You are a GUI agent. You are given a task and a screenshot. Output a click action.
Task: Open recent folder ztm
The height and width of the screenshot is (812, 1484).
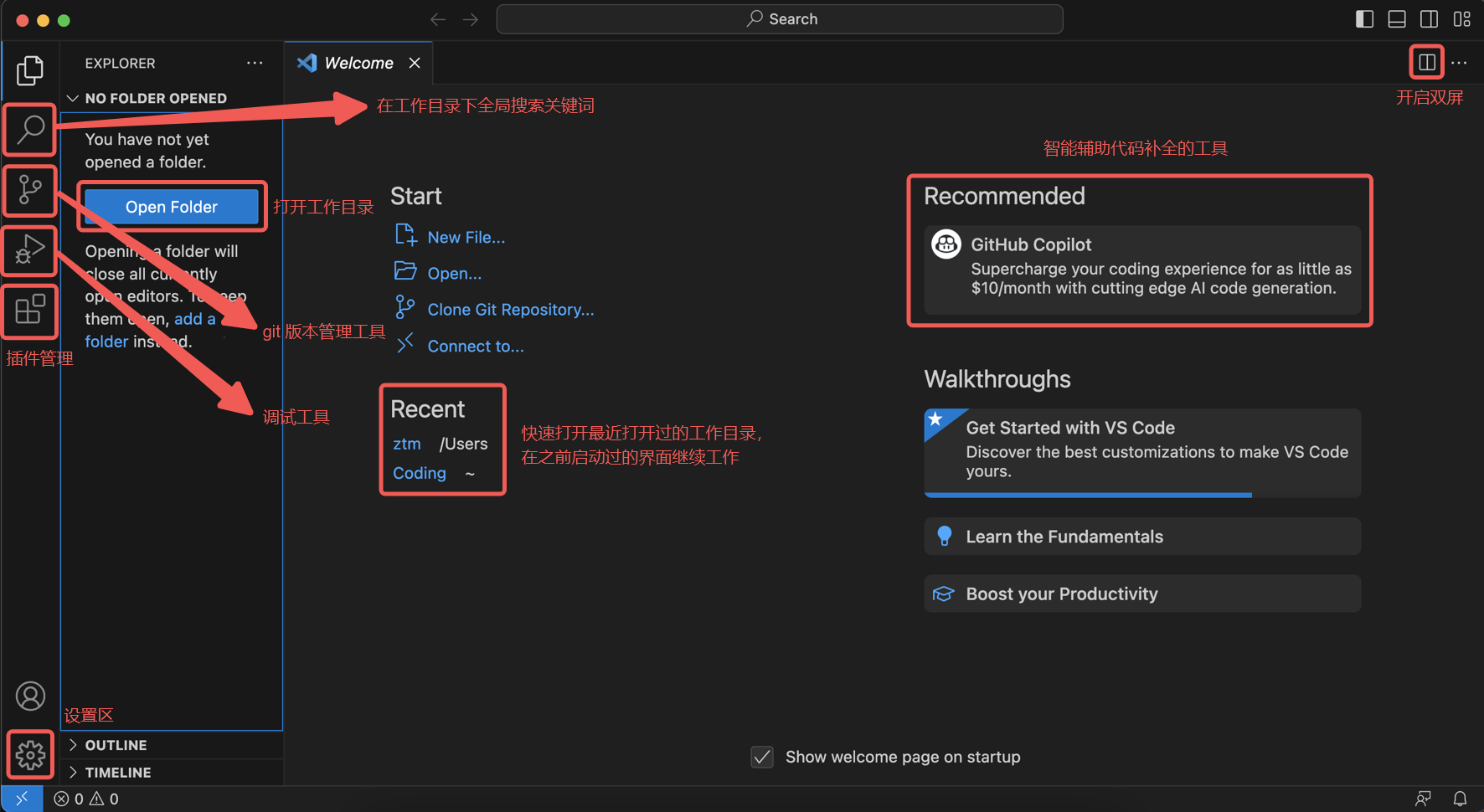pyautogui.click(x=407, y=444)
